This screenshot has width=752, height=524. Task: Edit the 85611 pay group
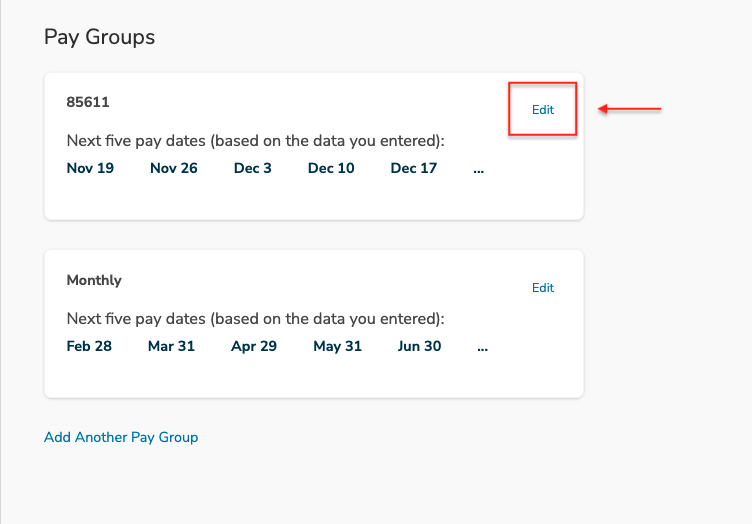pyautogui.click(x=542, y=110)
